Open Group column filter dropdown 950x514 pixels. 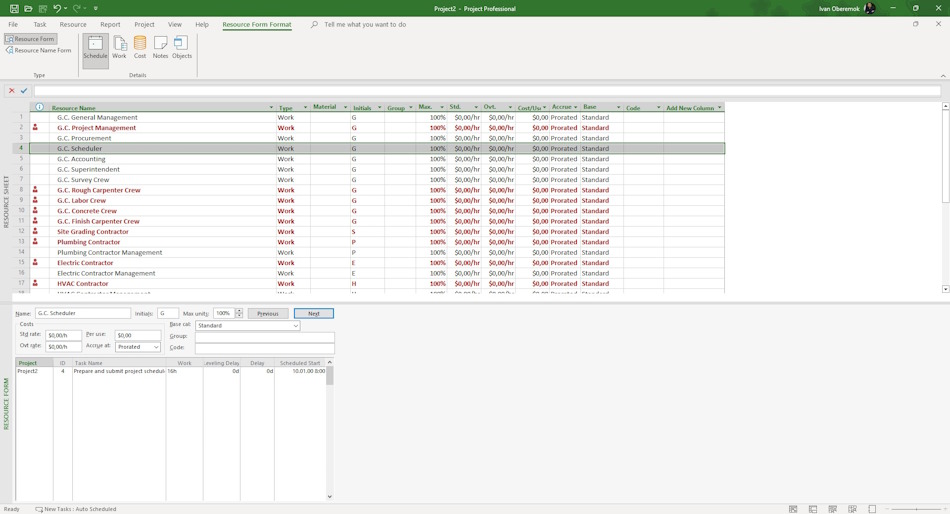point(411,107)
